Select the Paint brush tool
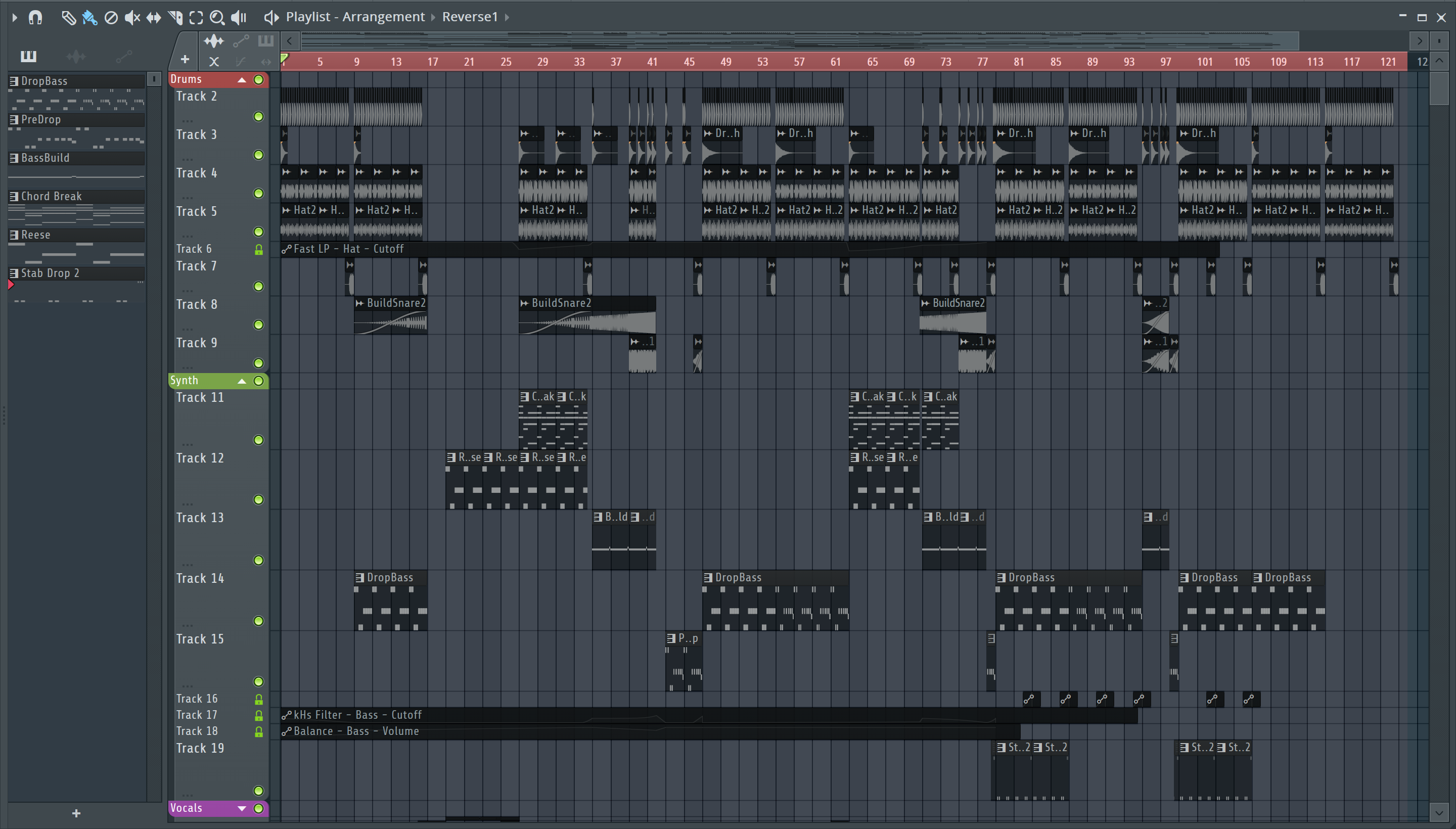 coord(89,18)
